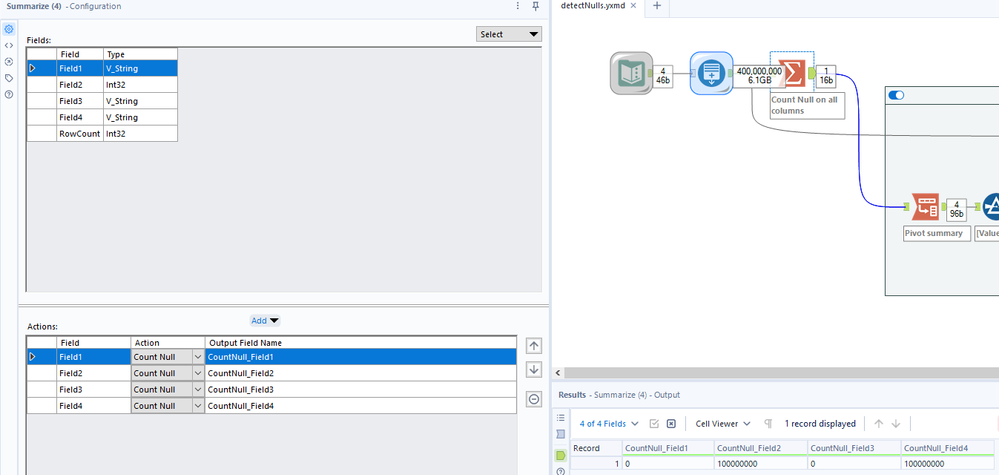Viewport: 999px width, 475px height.
Task: Switch to detectNulls.yxmd workflow tab
Action: coord(593,6)
